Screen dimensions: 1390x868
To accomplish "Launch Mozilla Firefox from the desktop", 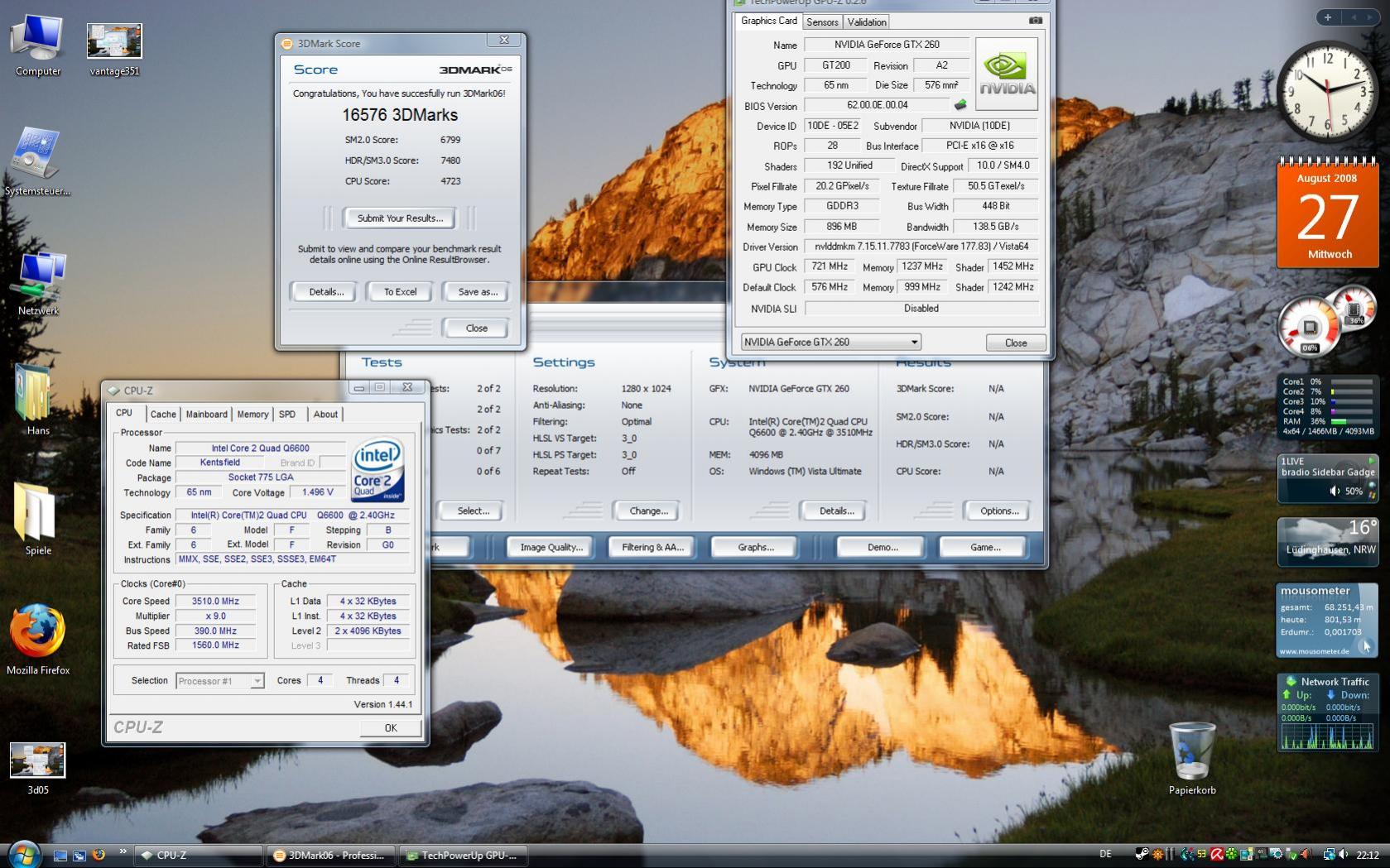I will [x=38, y=639].
